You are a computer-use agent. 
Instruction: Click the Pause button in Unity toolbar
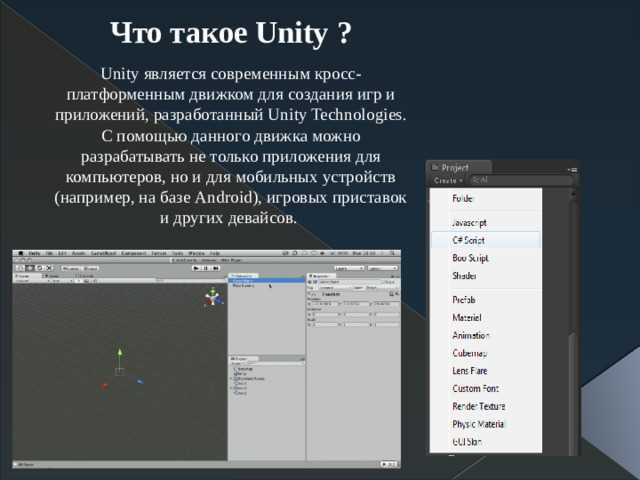206,268
